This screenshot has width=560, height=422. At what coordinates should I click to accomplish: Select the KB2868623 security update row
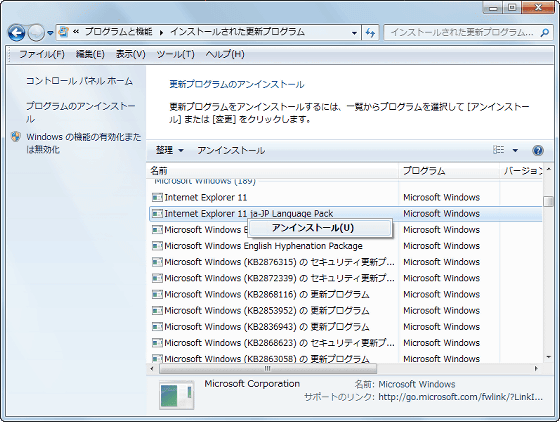click(346, 343)
